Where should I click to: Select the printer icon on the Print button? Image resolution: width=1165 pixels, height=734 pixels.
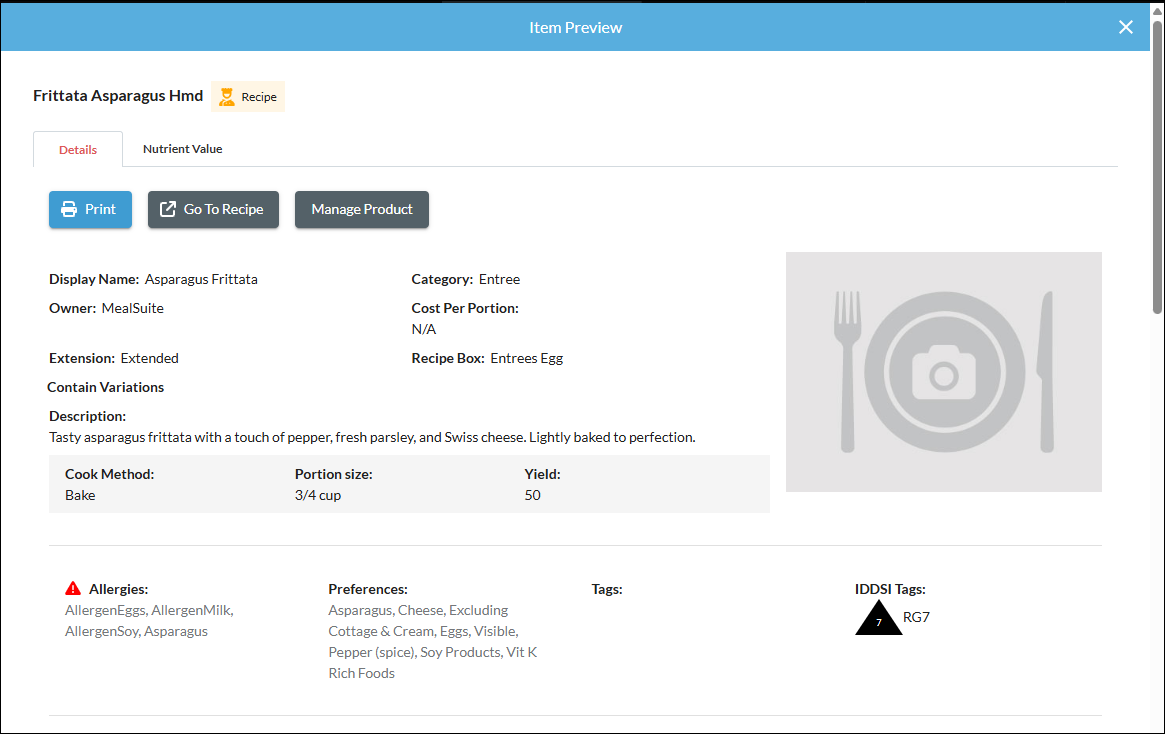coord(67,209)
